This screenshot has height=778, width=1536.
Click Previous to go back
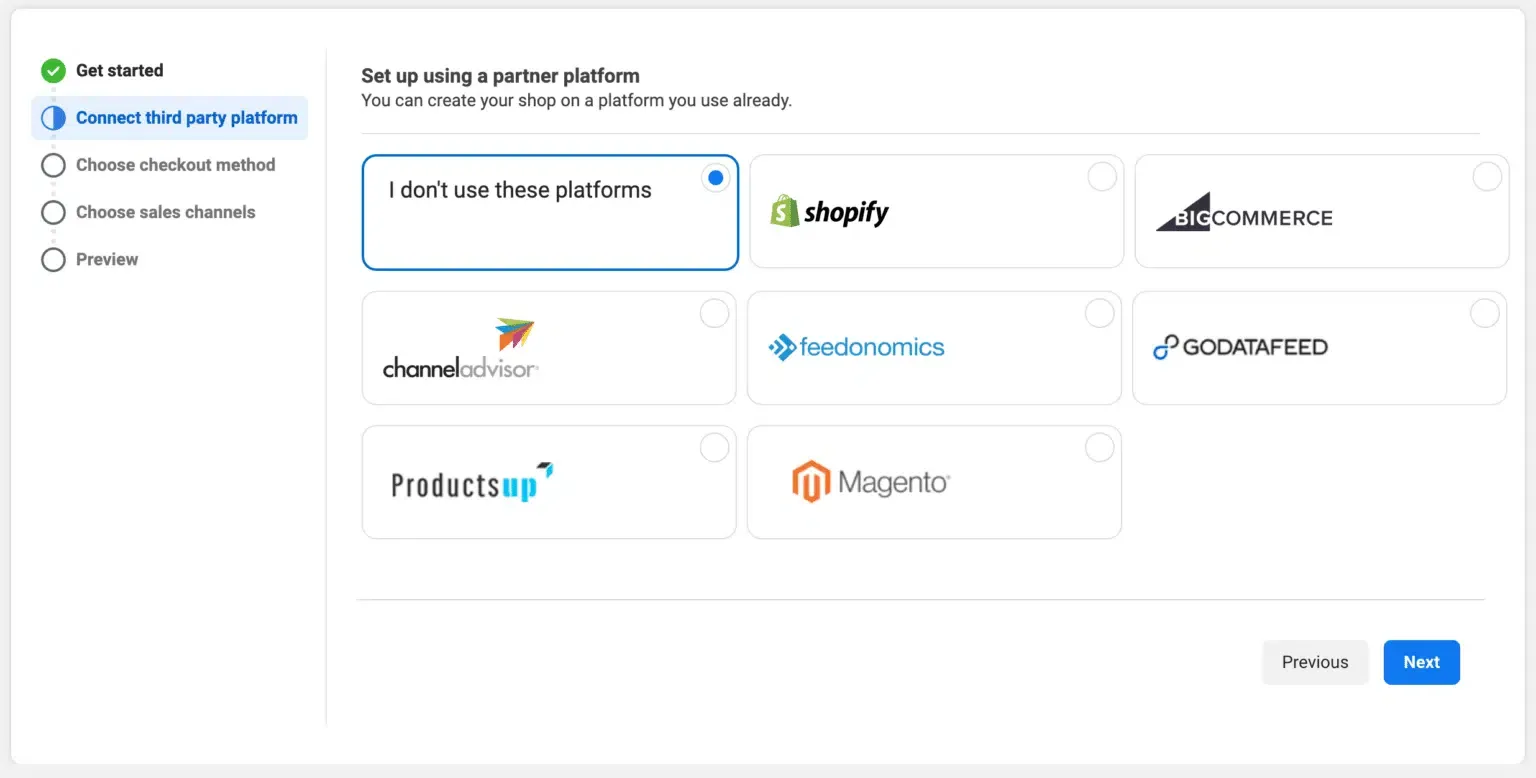click(1315, 662)
